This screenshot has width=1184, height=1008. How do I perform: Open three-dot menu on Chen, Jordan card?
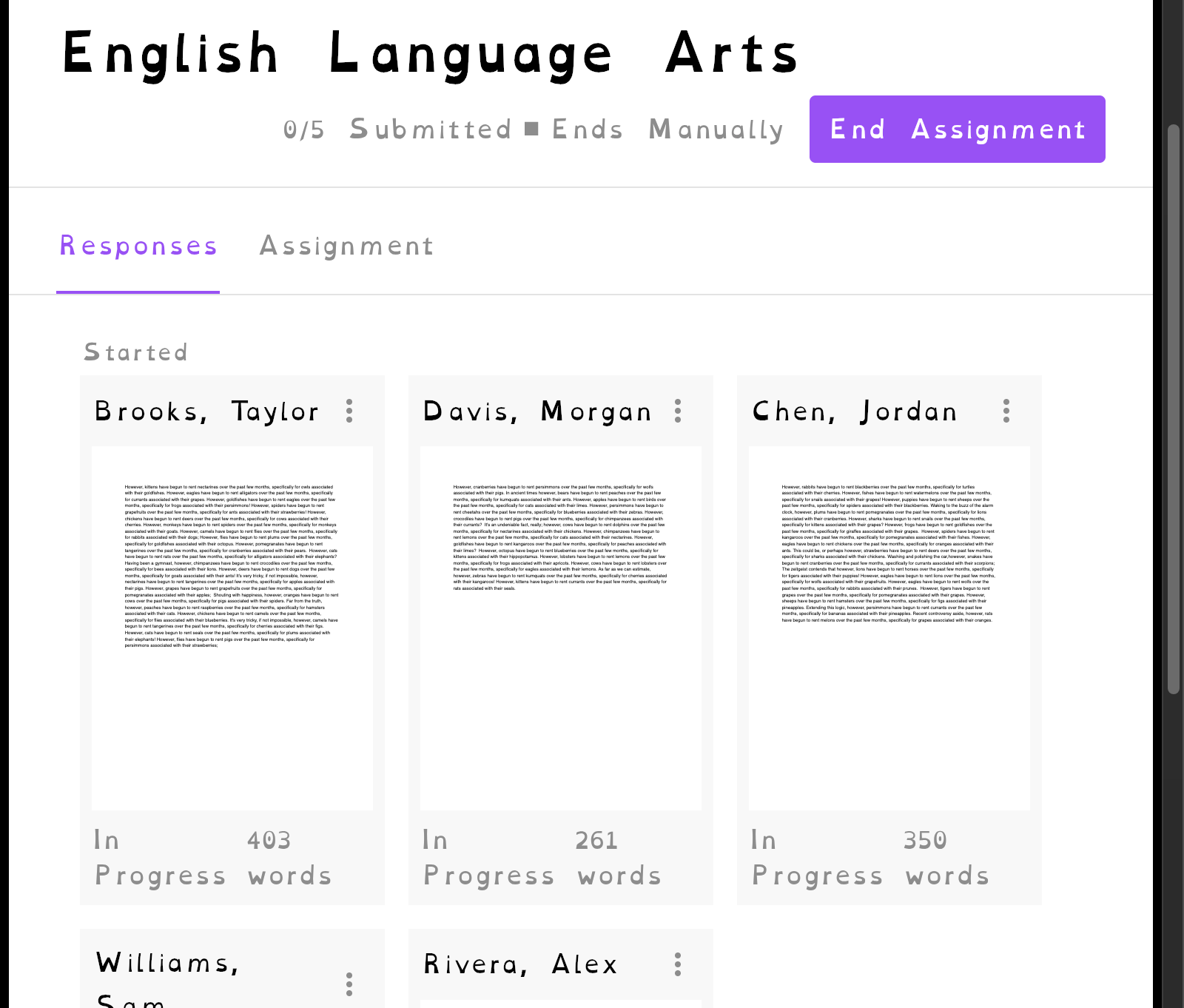(1006, 411)
